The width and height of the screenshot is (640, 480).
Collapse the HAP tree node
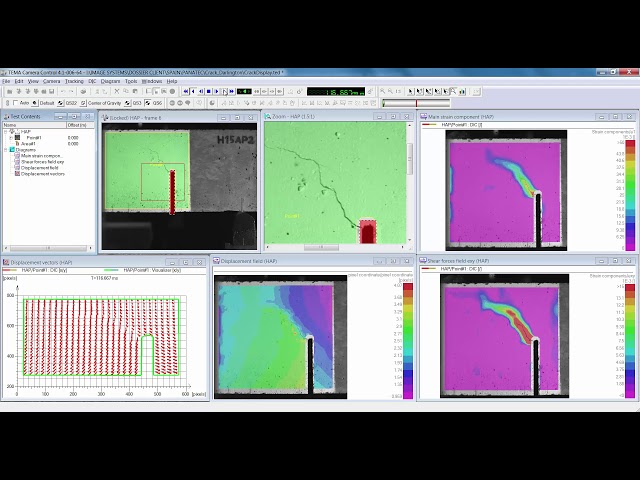[6, 132]
